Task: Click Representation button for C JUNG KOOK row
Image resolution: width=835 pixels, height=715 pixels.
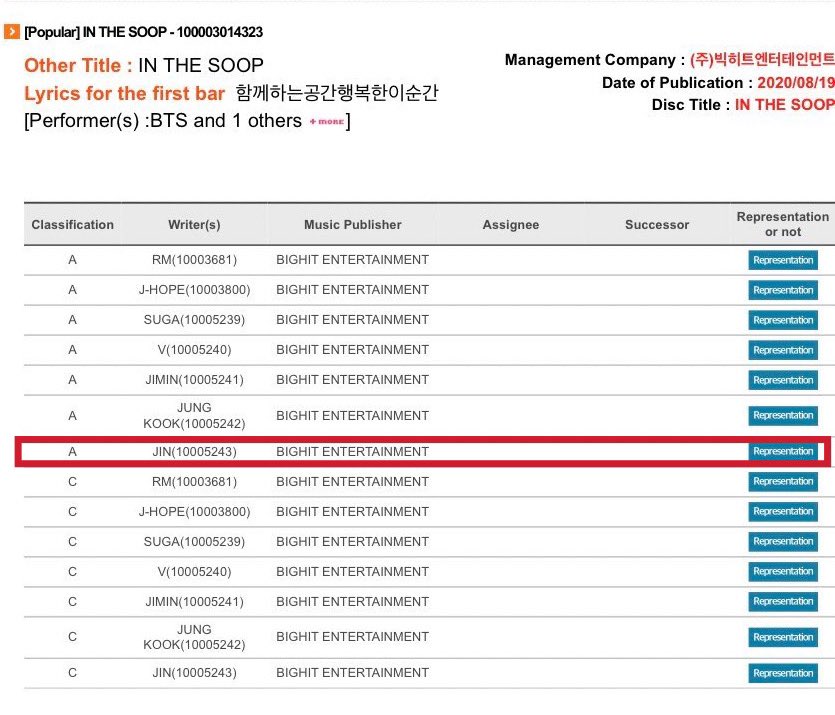Action: point(783,637)
